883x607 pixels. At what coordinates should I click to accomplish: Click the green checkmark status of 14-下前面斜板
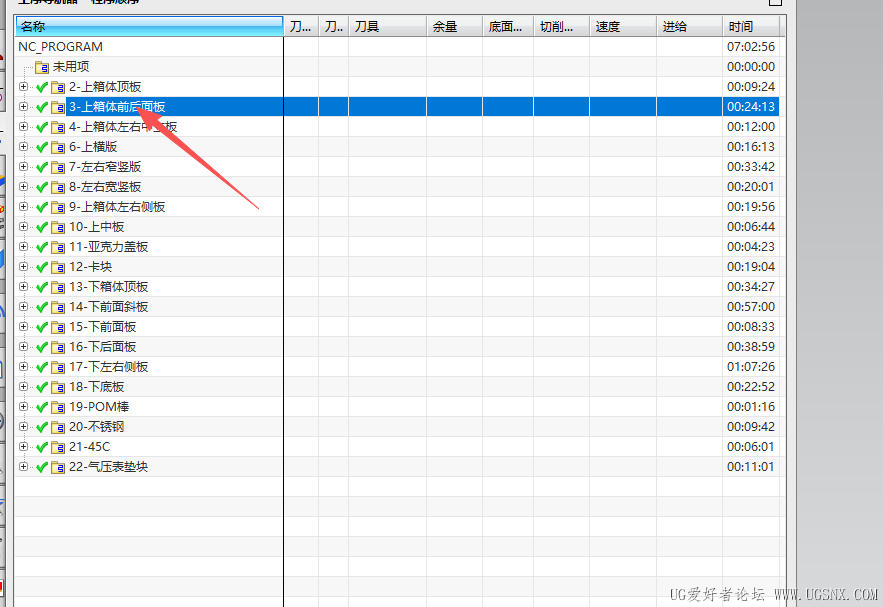point(42,307)
